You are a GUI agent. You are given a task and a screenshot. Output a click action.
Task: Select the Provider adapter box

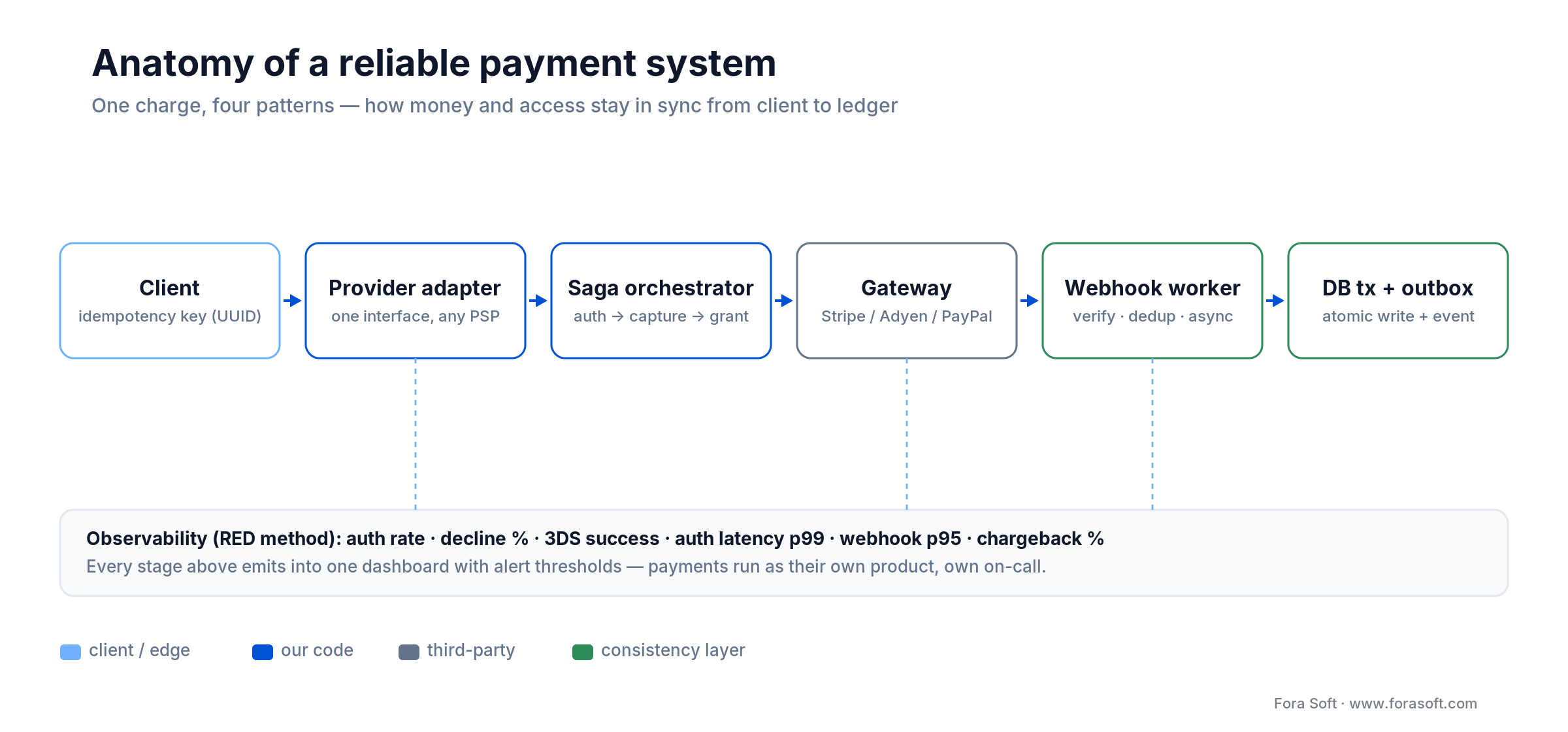[416, 301]
